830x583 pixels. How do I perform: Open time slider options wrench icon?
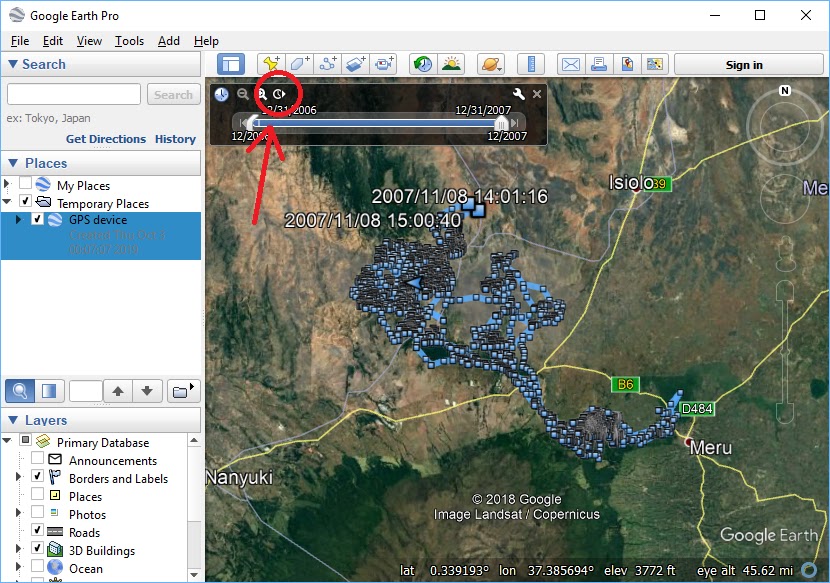coord(518,94)
